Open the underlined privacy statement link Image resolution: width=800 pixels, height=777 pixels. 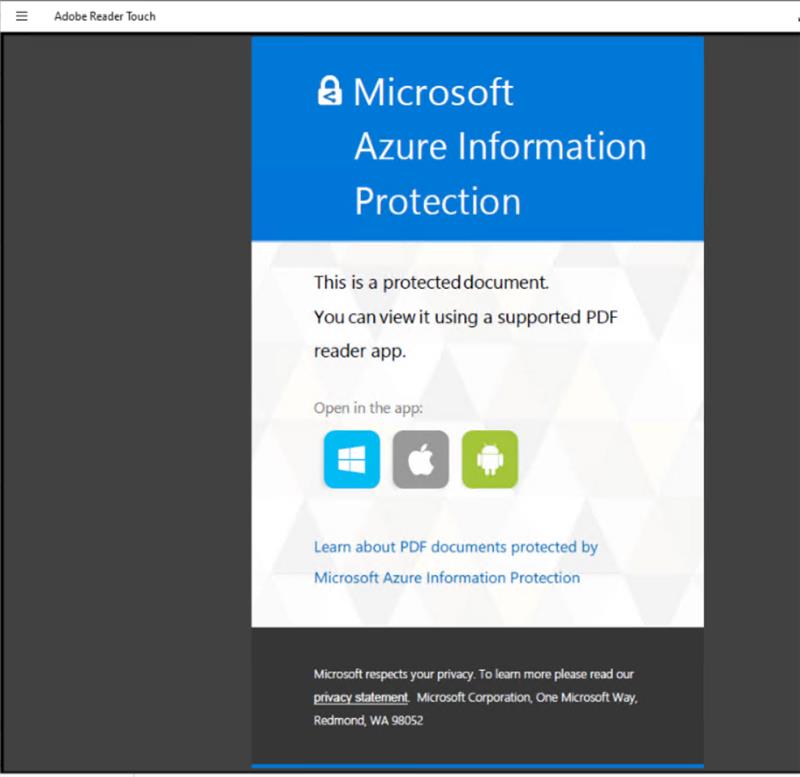coord(361,697)
